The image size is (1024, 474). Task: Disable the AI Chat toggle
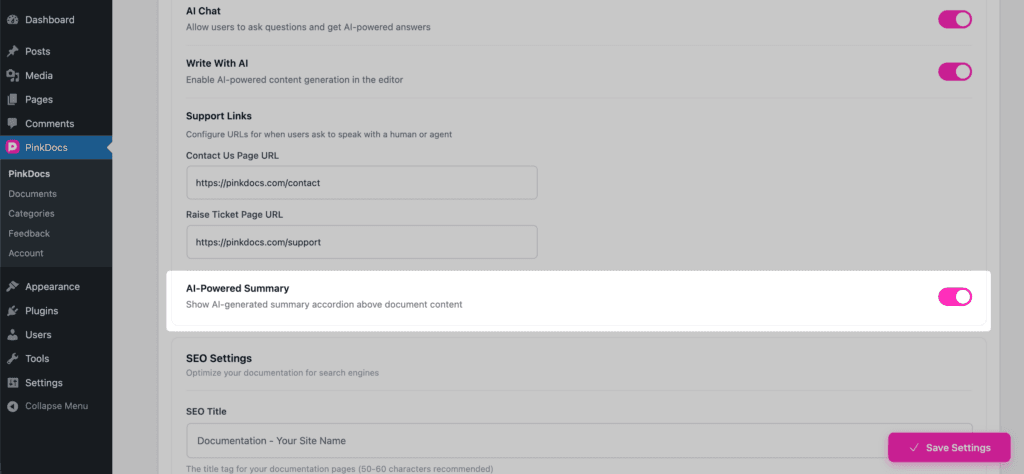955,19
